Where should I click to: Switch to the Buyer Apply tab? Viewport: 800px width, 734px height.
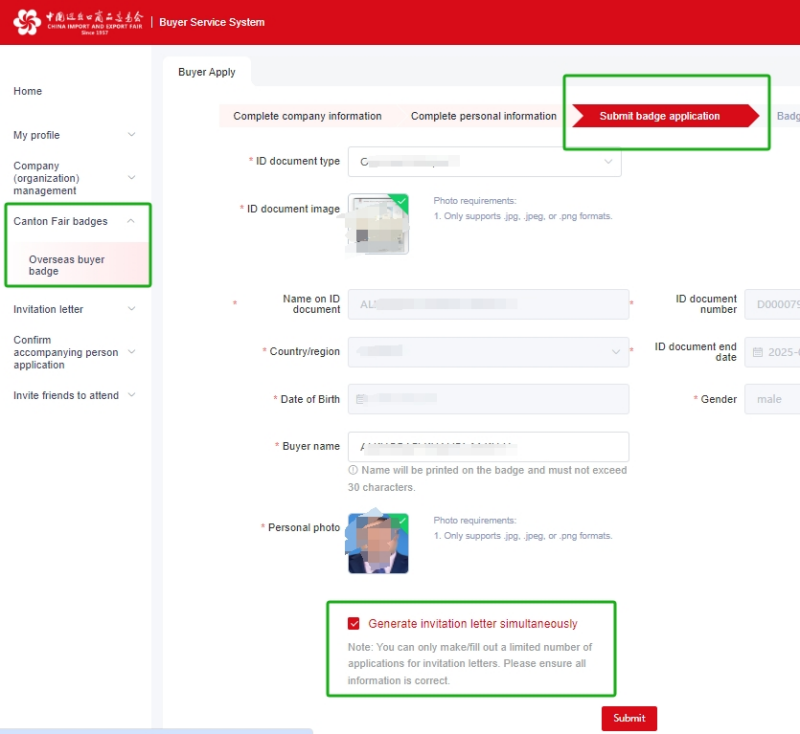click(x=207, y=72)
